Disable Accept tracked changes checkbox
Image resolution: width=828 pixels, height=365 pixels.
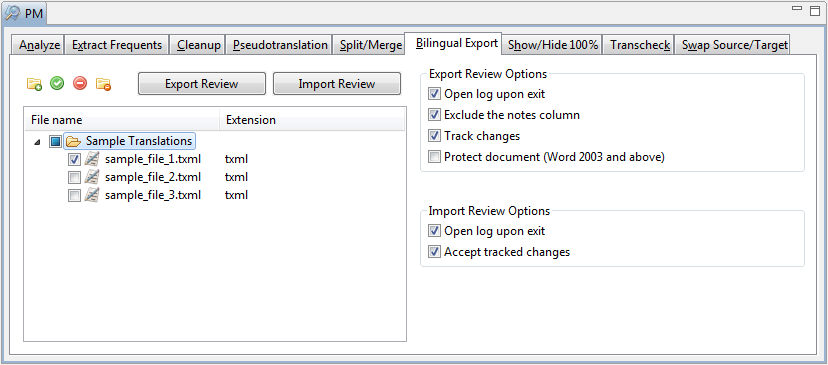(x=434, y=252)
